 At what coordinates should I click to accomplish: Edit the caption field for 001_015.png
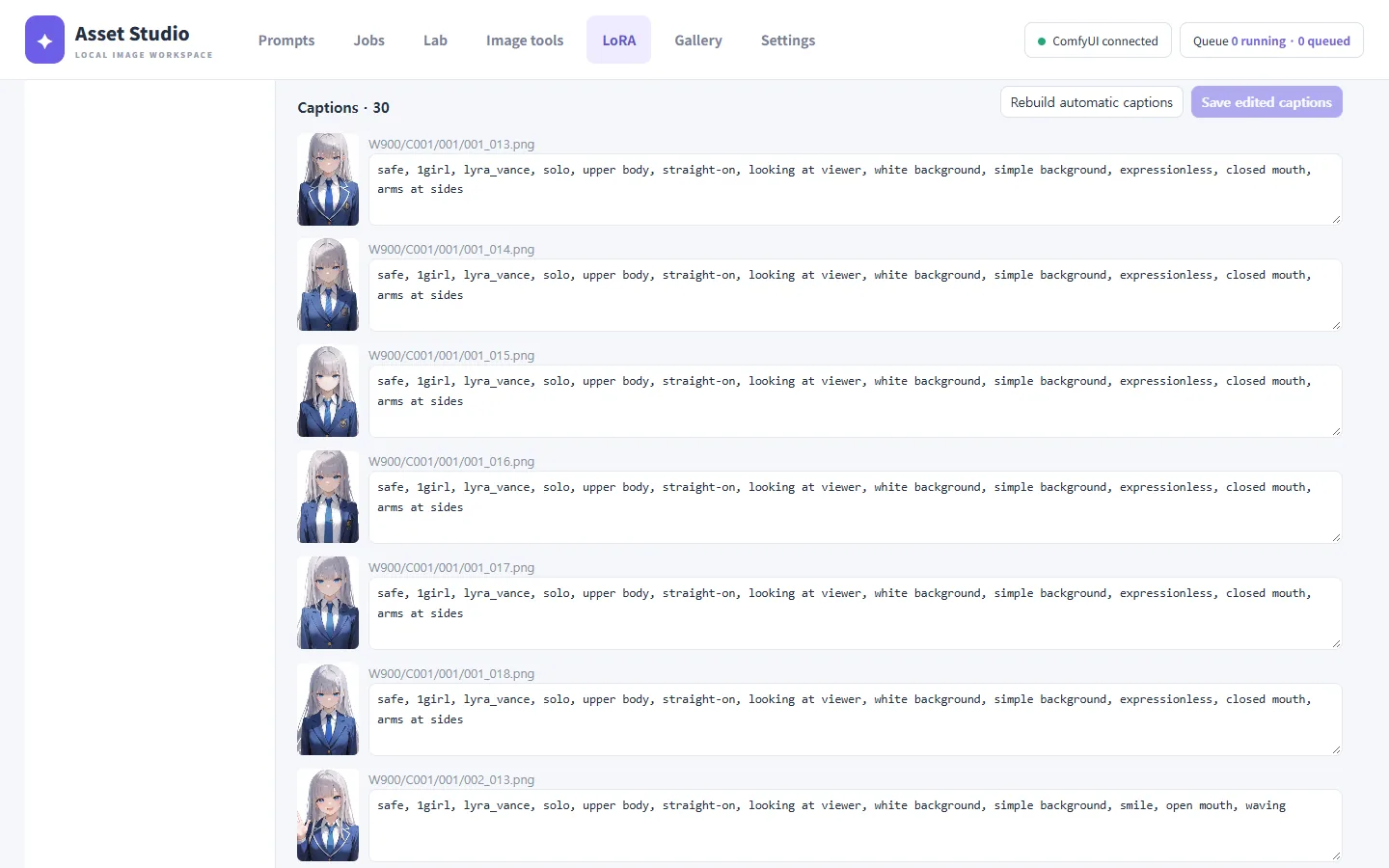coord(855,401)
